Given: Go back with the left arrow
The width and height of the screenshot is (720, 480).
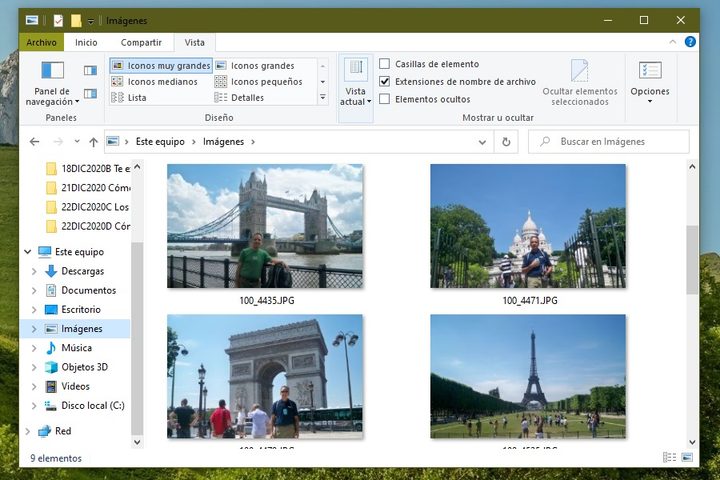Looking at the screenshot, I should (x=34, y=142).
